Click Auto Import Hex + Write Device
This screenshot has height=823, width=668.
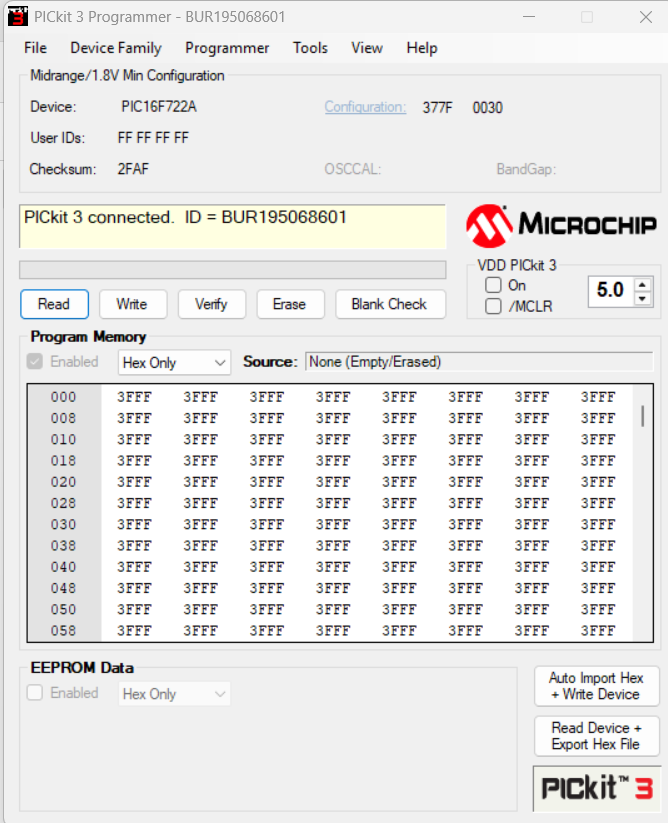[x=597, y=686]
